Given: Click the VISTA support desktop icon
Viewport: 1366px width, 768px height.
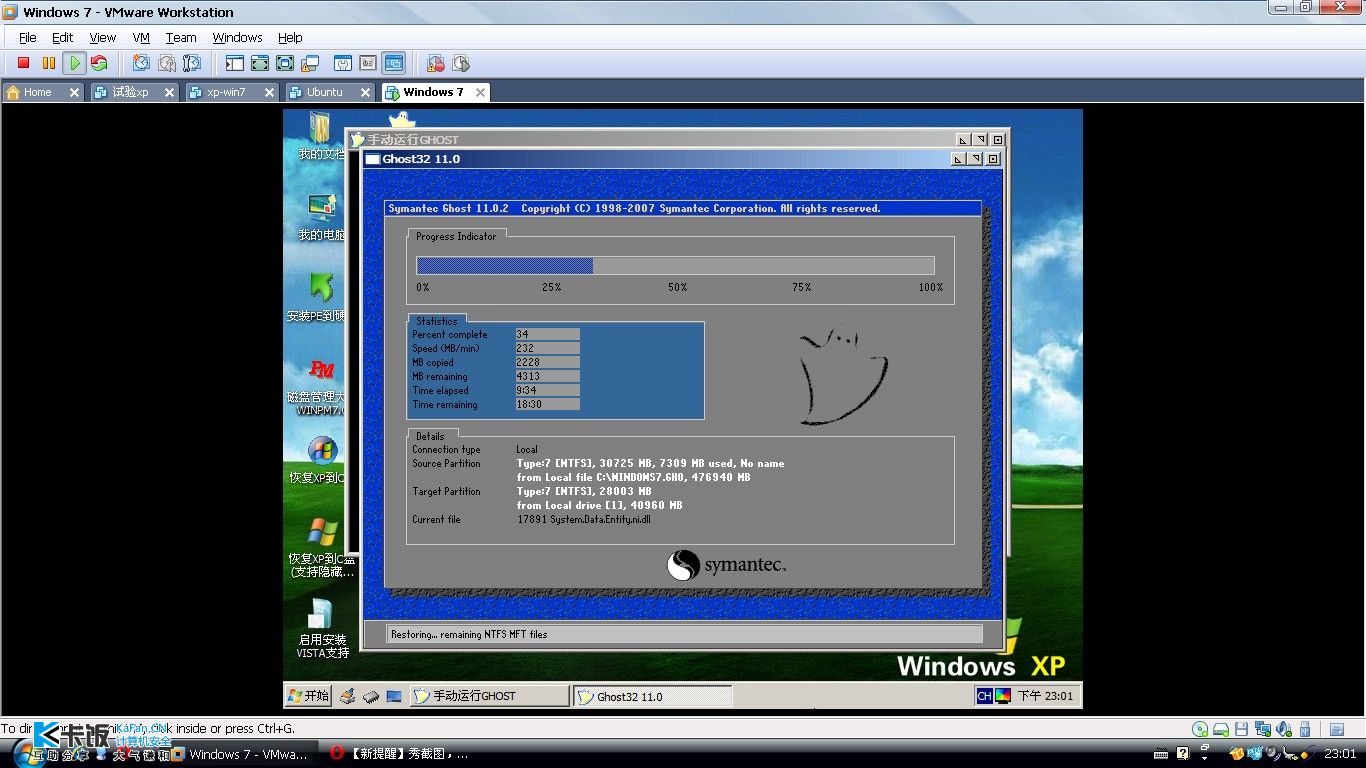Looking at the screenshot, I should pos(322,628).
